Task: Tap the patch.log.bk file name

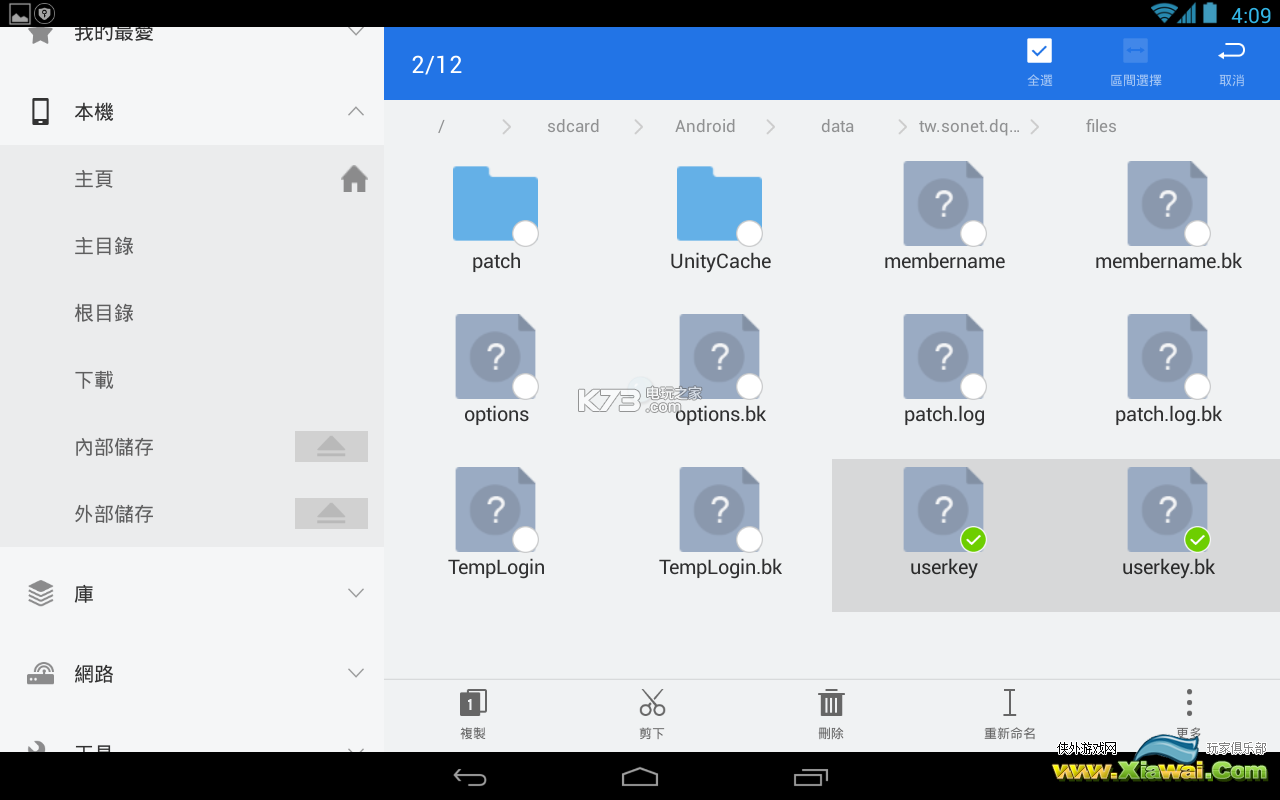Action: click(1168, 414)
